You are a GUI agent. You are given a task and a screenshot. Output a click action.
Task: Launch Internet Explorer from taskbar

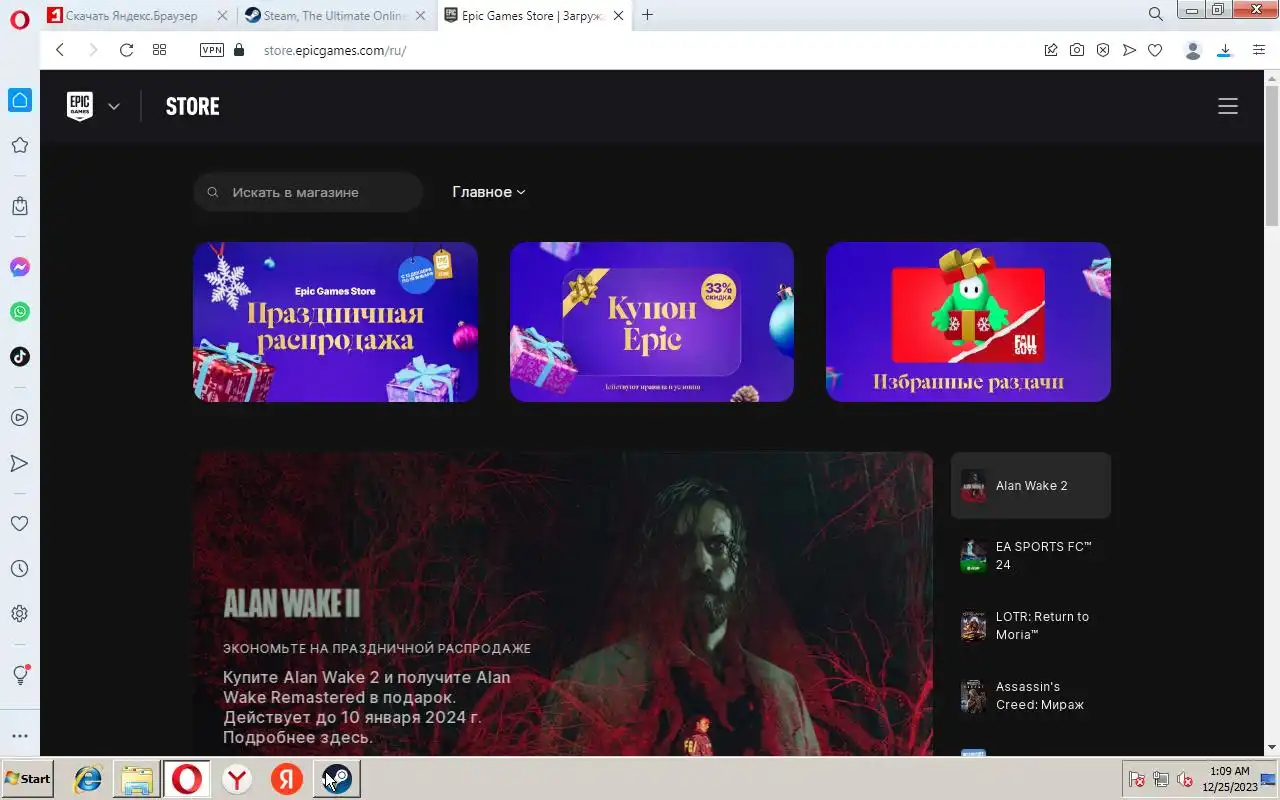[x=88, y=779]
